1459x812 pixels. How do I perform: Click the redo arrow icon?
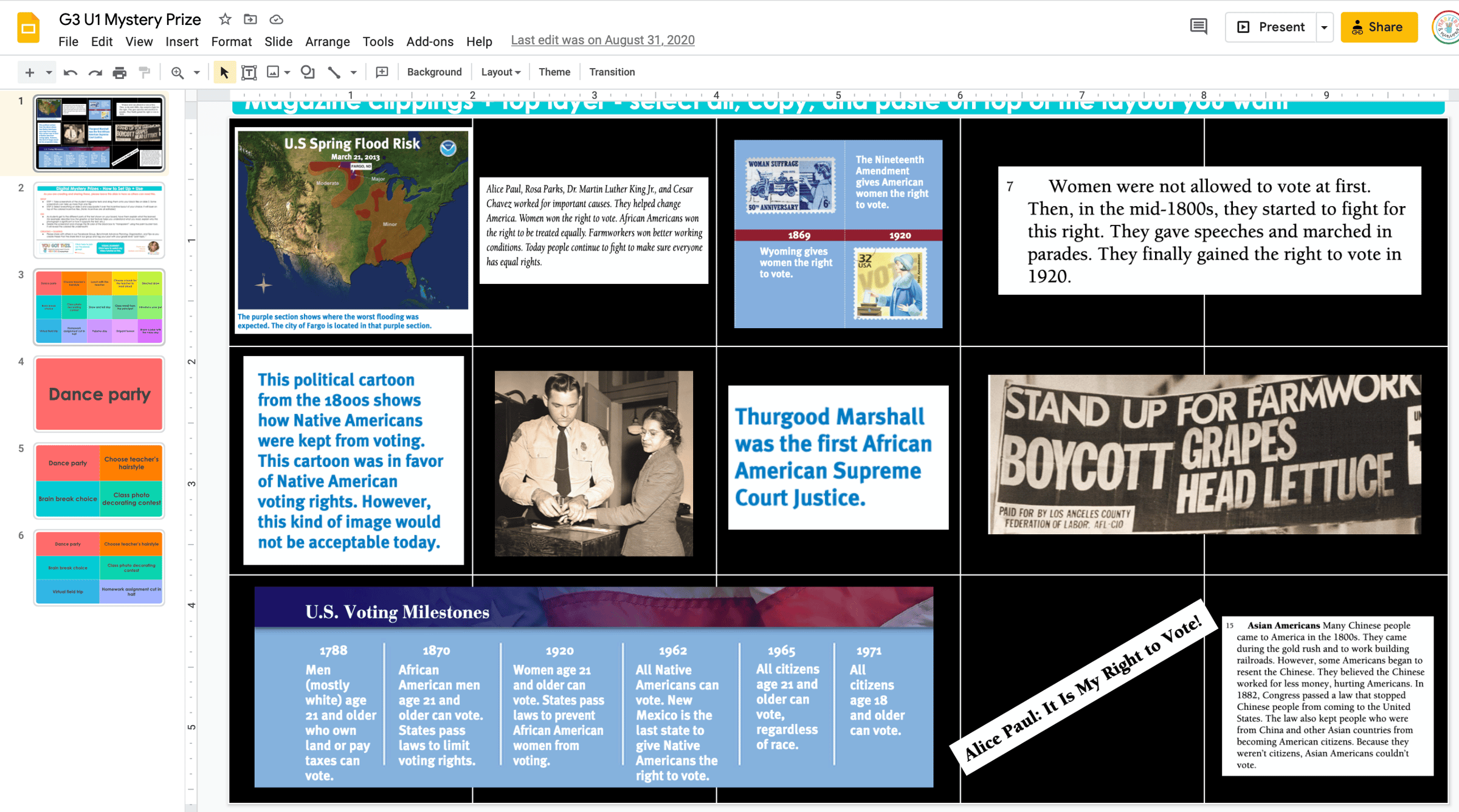95,72
